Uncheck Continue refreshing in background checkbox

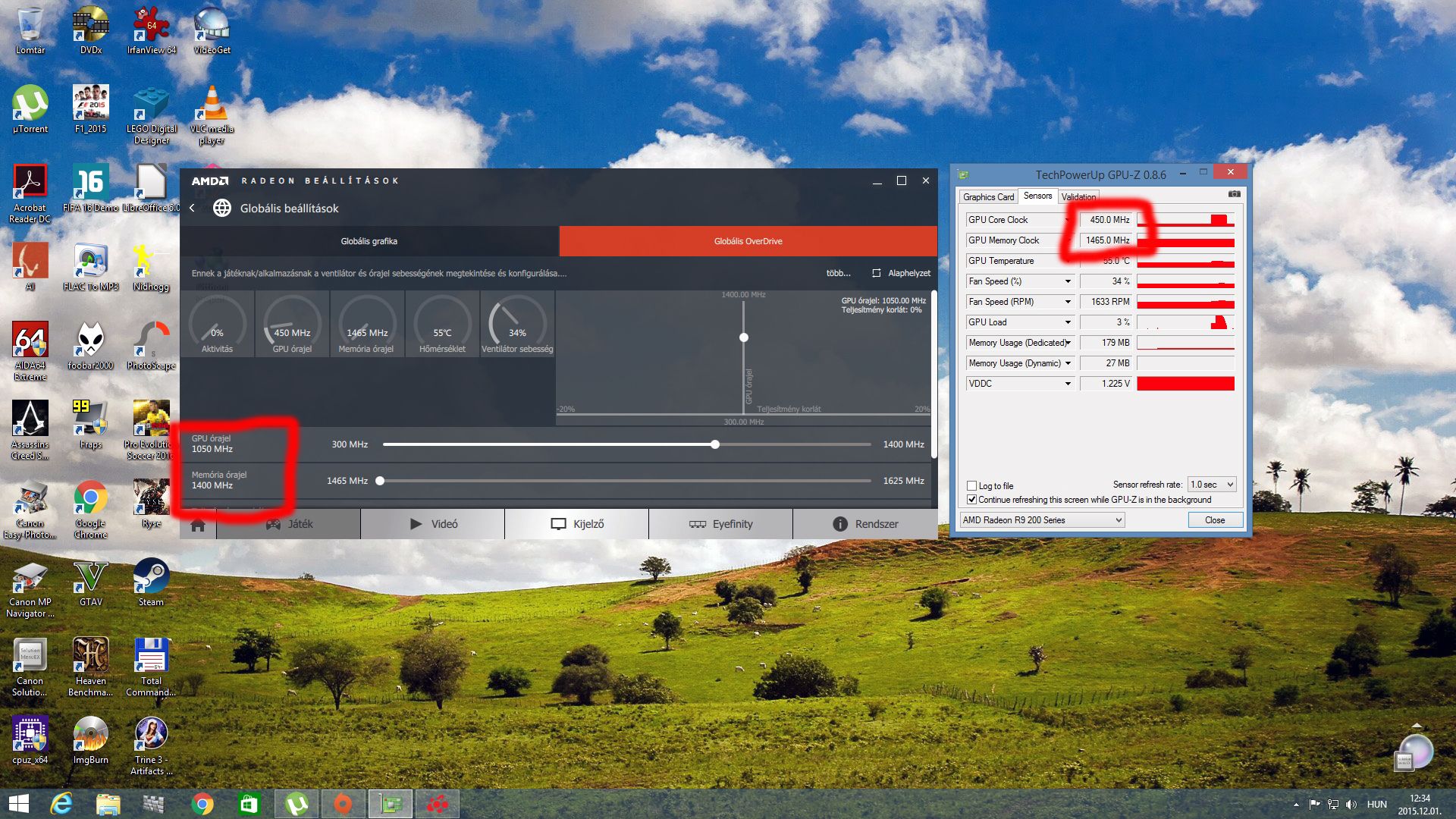click(x=971, y=500)
